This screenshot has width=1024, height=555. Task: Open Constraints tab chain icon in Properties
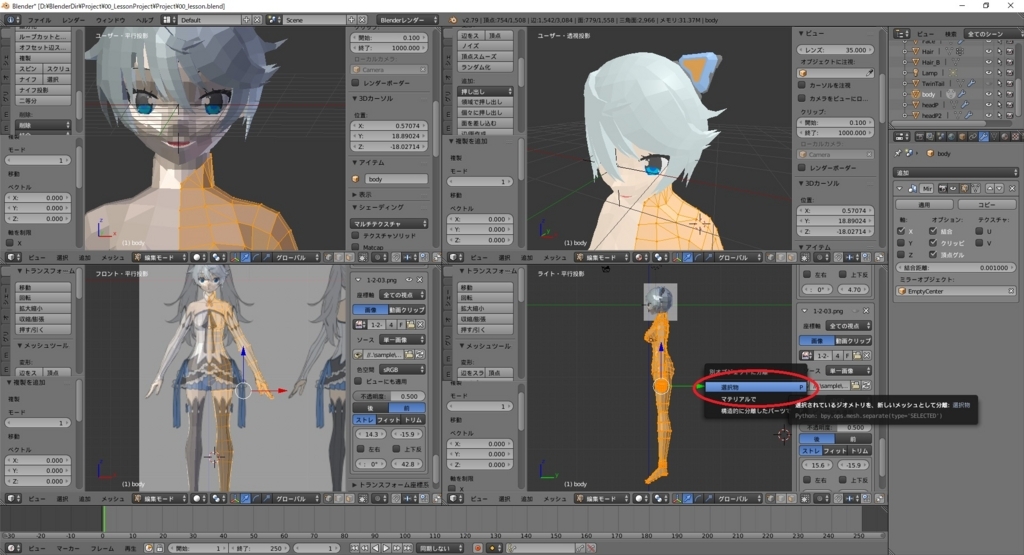973,136
